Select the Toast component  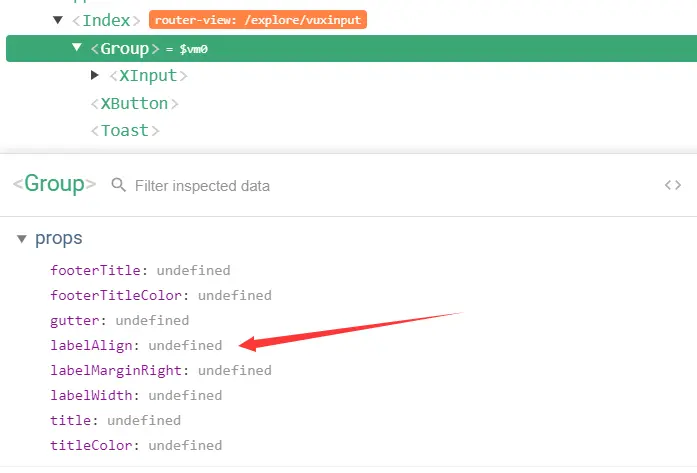125,131
